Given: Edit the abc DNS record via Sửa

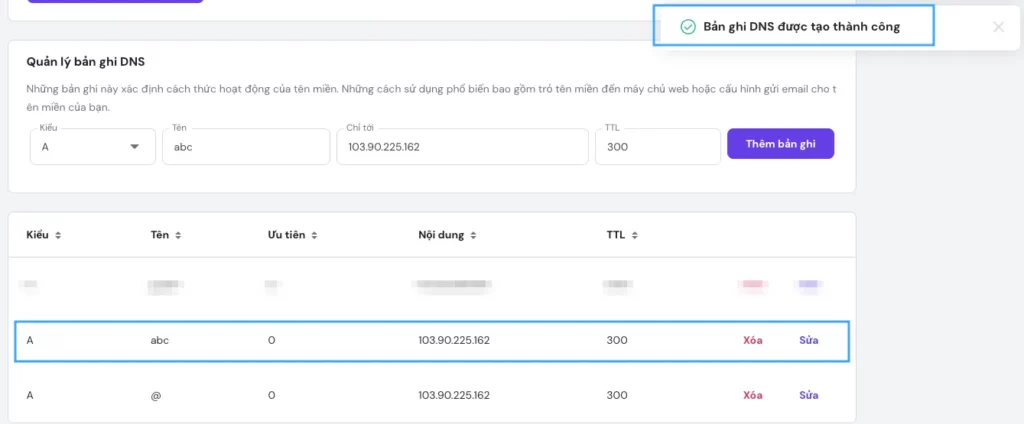Looking at the screenshot, I should [x=808, y=340].
